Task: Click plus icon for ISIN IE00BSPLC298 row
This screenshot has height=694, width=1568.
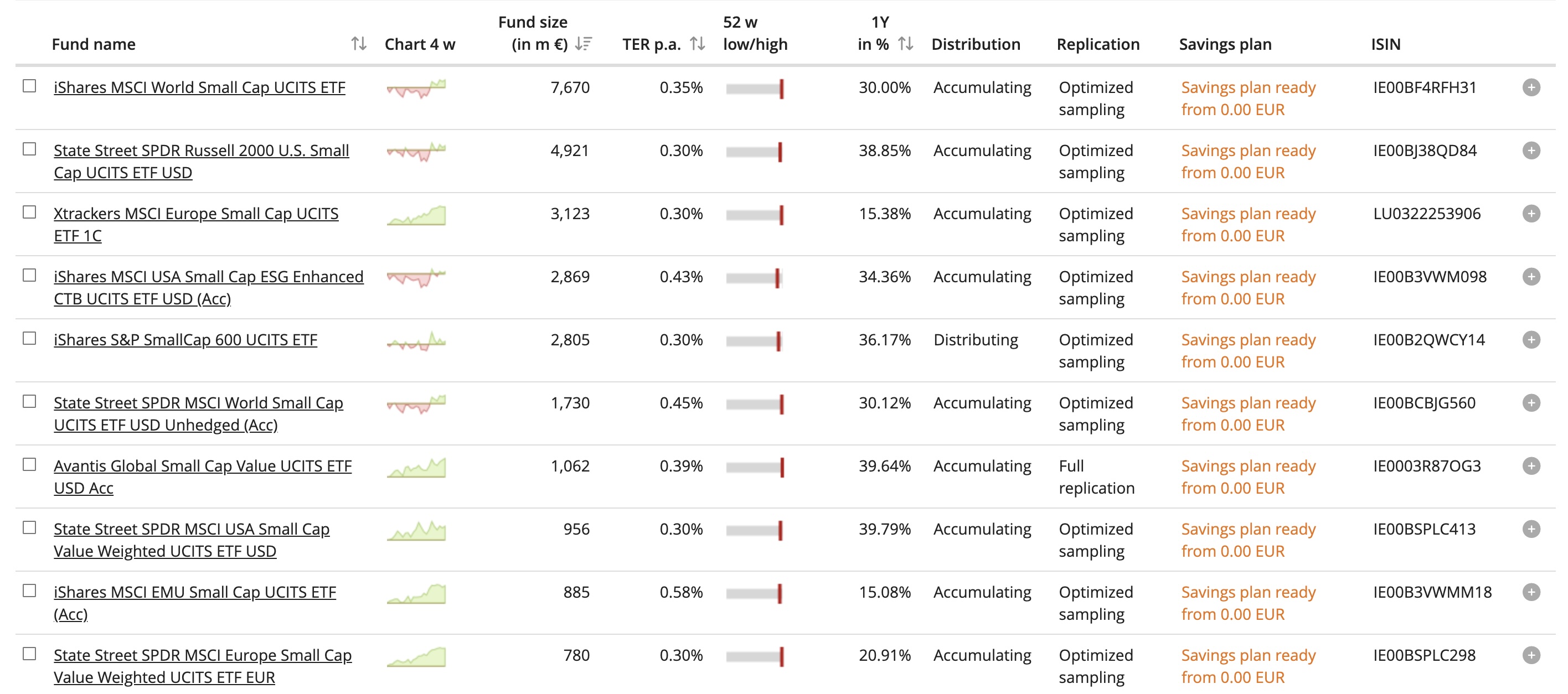Action: coord(1531,655)
